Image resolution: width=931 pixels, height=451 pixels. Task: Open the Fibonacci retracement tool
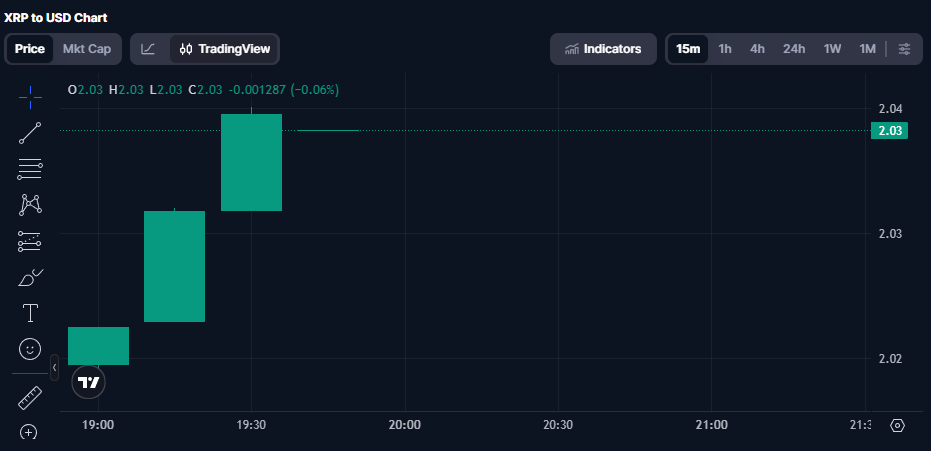click(30, 169)
